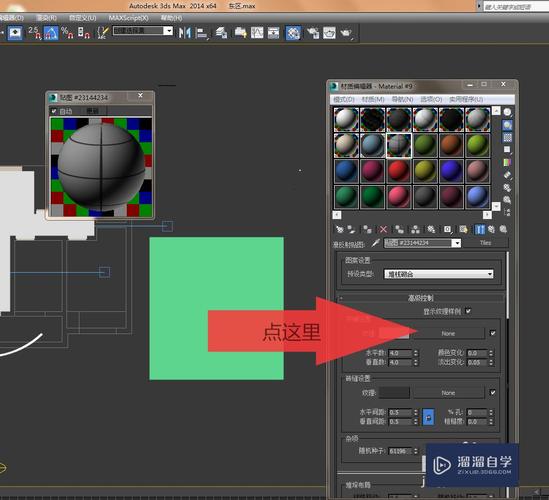This screenshot has width=549, height=500.
Task: Toggle grout texture map enable checkbox
Action: (493, 393)
